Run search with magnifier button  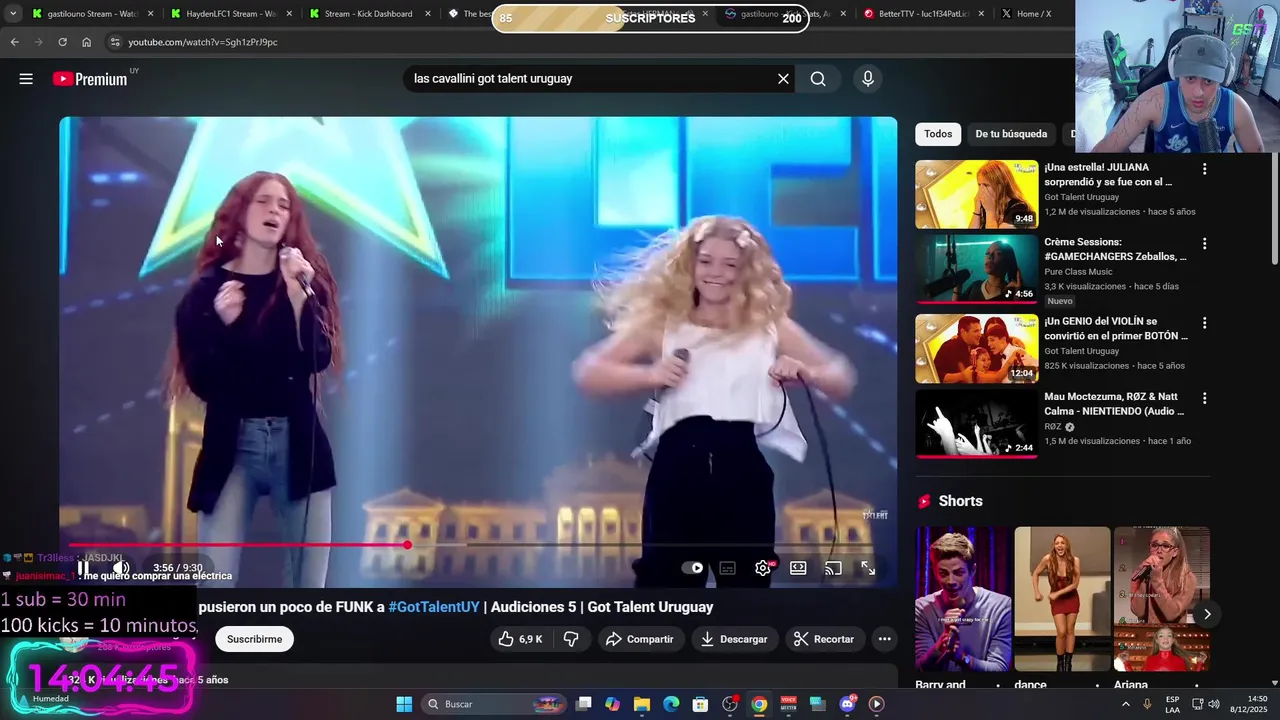click(818, 79)
